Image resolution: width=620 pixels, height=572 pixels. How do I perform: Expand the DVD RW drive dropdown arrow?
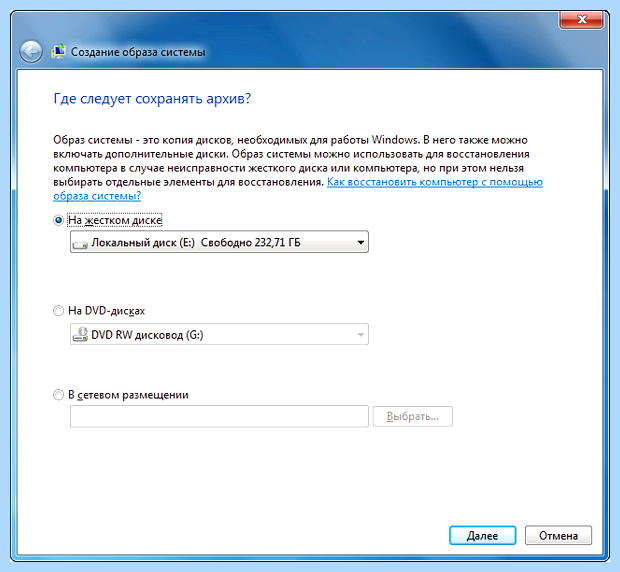point(360,335)
